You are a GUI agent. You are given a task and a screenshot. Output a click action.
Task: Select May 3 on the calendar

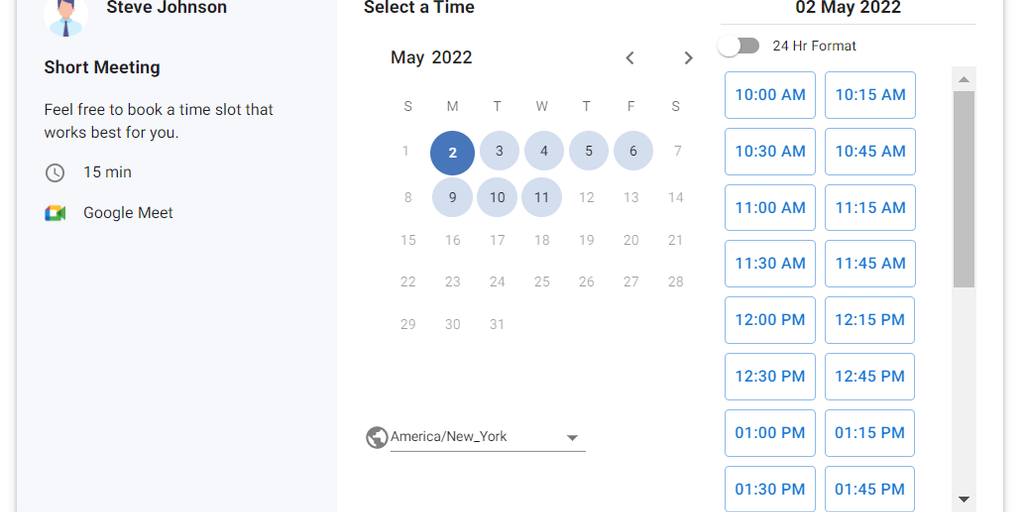(498, 152)
